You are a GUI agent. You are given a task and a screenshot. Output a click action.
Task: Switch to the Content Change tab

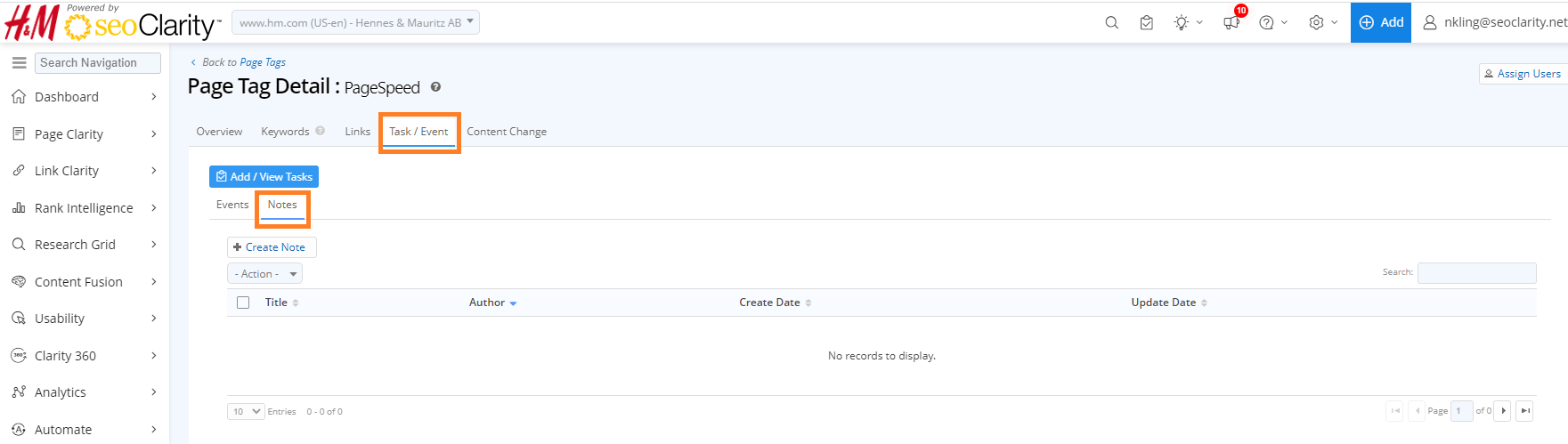point(507,132)
